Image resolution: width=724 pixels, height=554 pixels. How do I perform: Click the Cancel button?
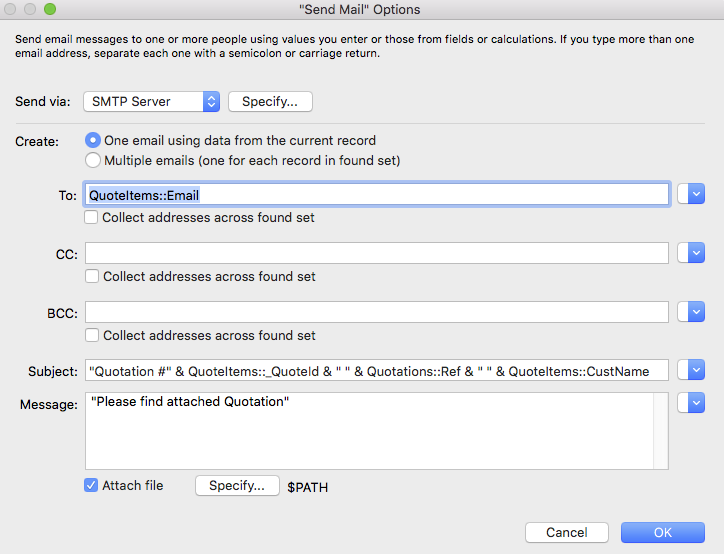pos(567,533)
